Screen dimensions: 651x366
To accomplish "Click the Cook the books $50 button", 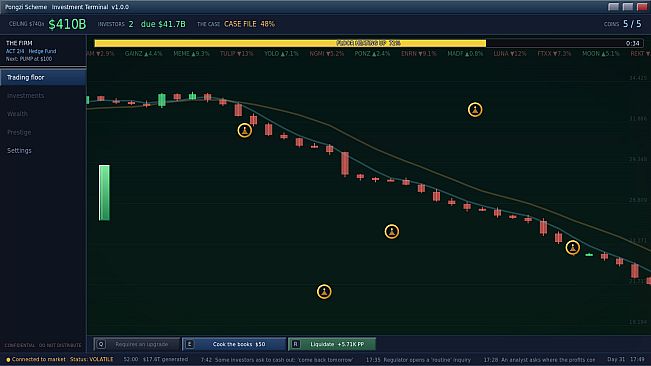I will [234, 344].
